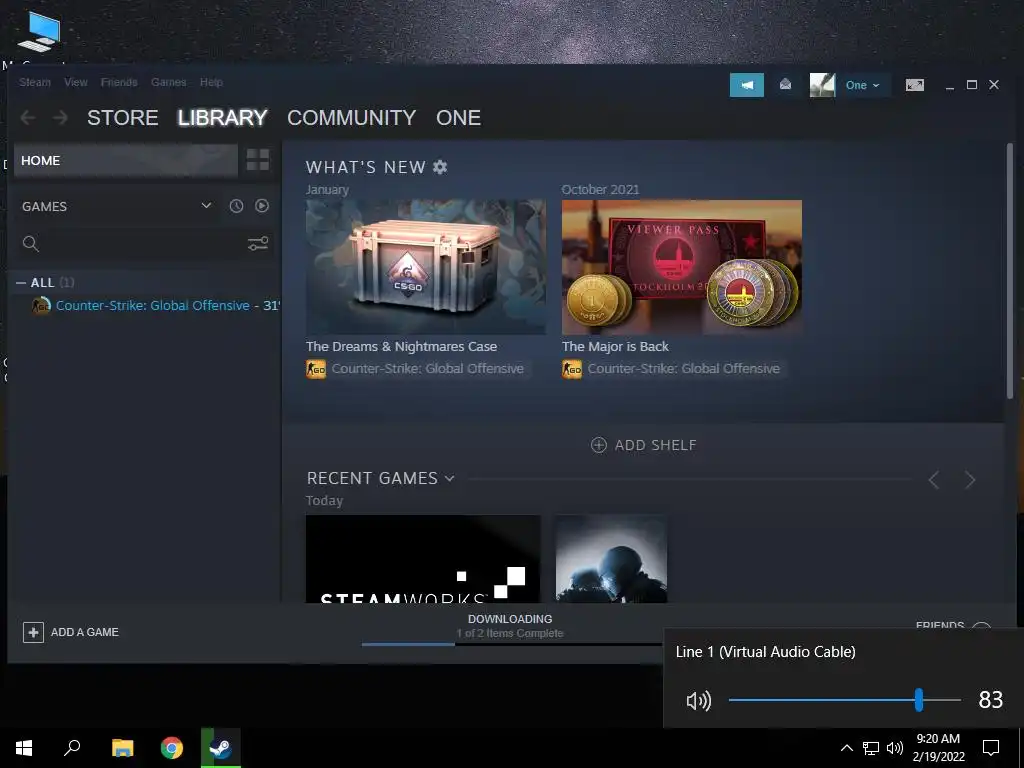This screenshot has width=1024, height=768.
Task: Click the download progress bar
Action: click(x=511, y=645)
